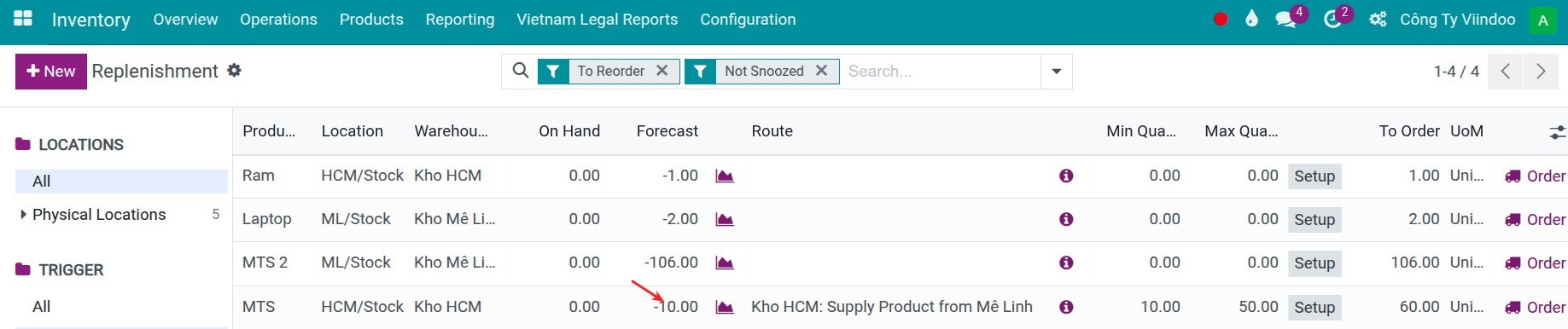This screenshot has height=329, width=1568.
Task: Open the Products menu
Action: click(371, 19)
